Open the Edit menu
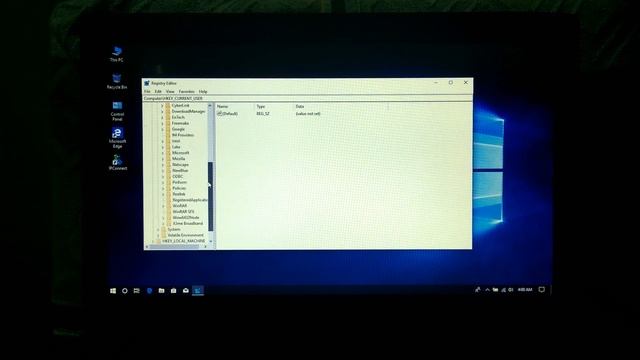640x360 pixels. coord(158,91)
